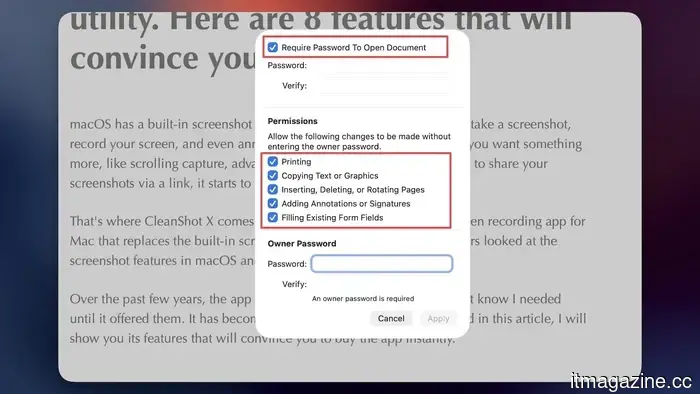Image resolution: width=700 pixels, height=394 pixels.
Task: Cancel the permissions dialog
Action: click(x=391, y=318)
